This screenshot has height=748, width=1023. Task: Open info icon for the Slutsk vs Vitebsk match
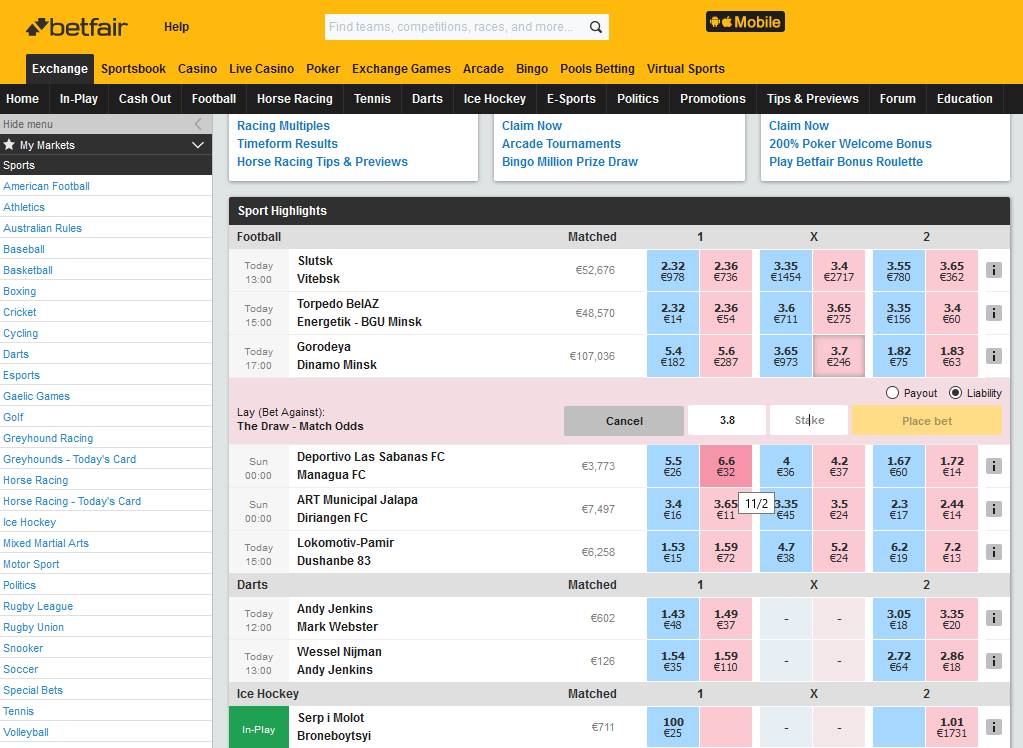994,269
